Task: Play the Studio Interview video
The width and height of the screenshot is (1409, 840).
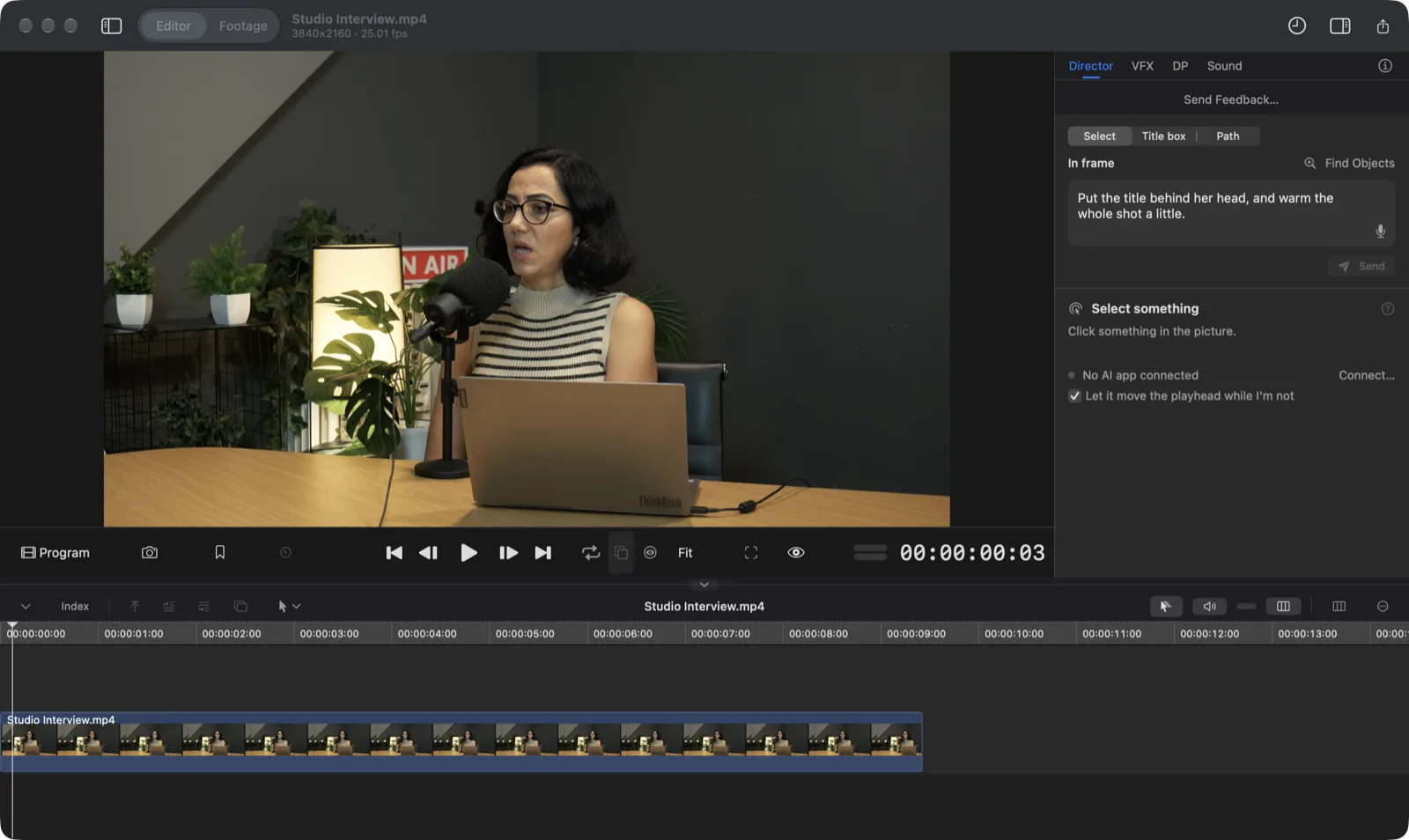Action: tap(468, 553)
